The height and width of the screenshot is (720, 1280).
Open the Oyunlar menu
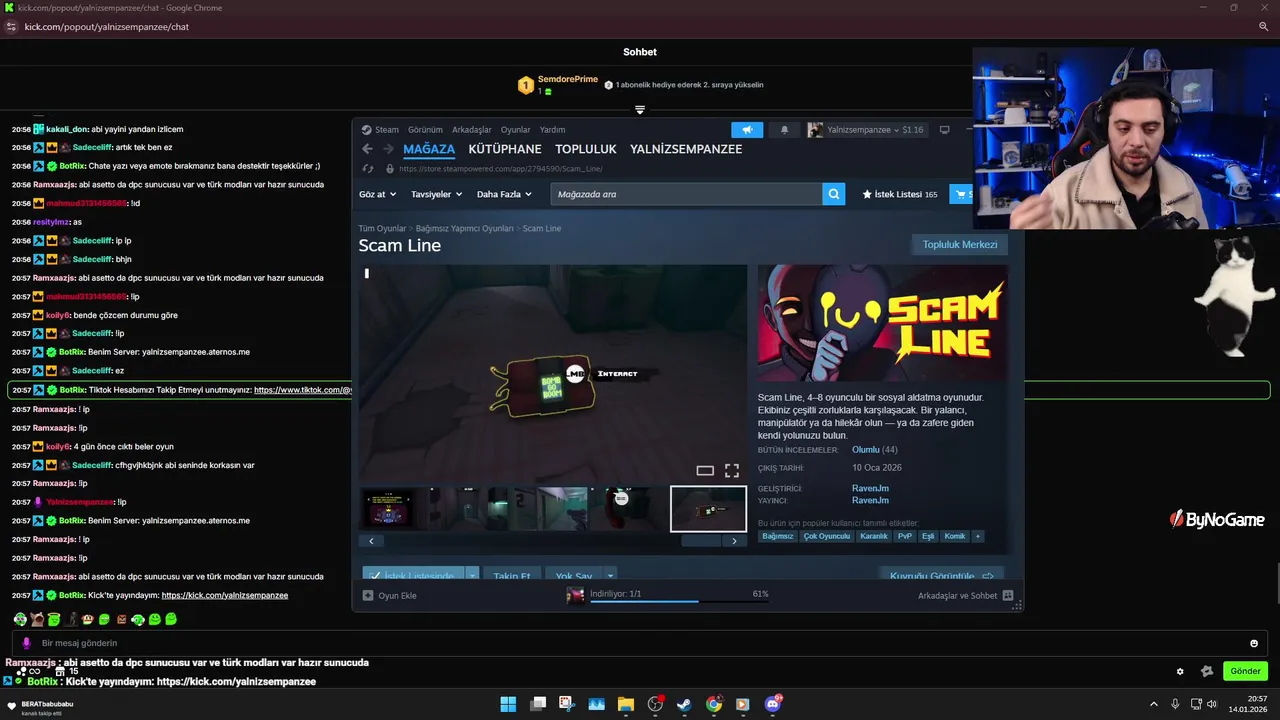pos(516,130)
